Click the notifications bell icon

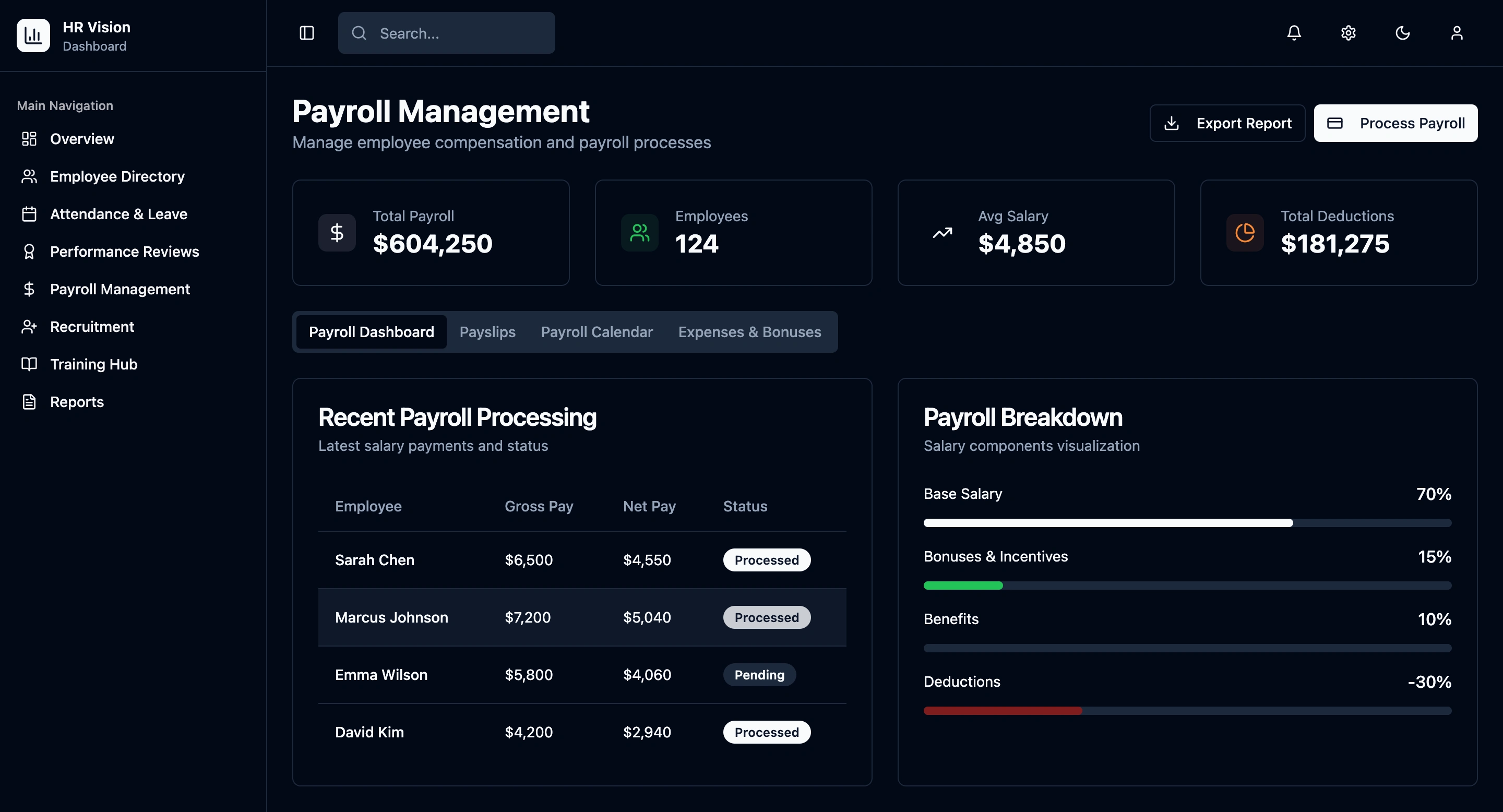point(1294,33)
